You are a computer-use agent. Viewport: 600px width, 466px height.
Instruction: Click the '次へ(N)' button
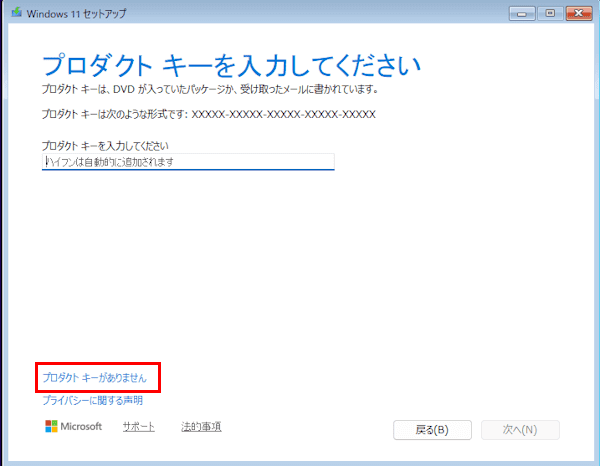tap(520, 430)
